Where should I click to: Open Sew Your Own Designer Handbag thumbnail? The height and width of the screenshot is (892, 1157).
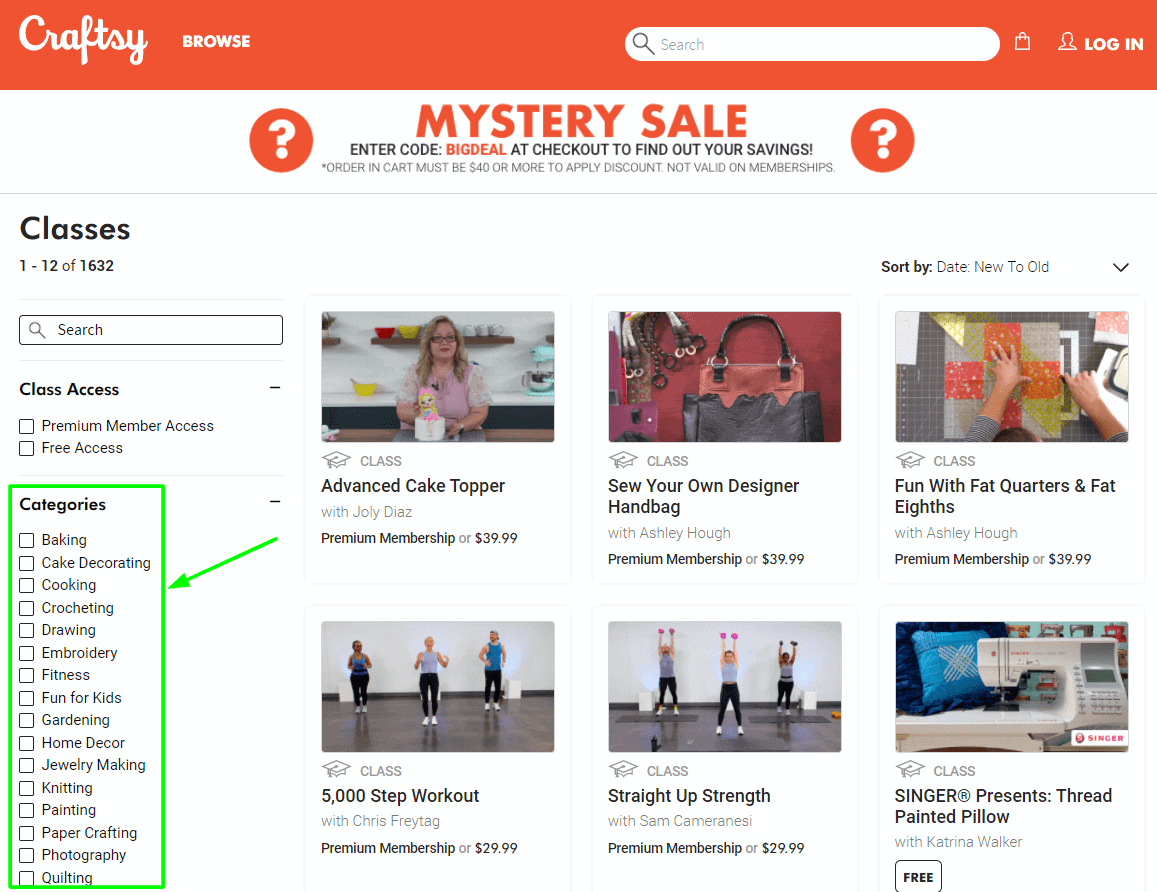point(724,376)
